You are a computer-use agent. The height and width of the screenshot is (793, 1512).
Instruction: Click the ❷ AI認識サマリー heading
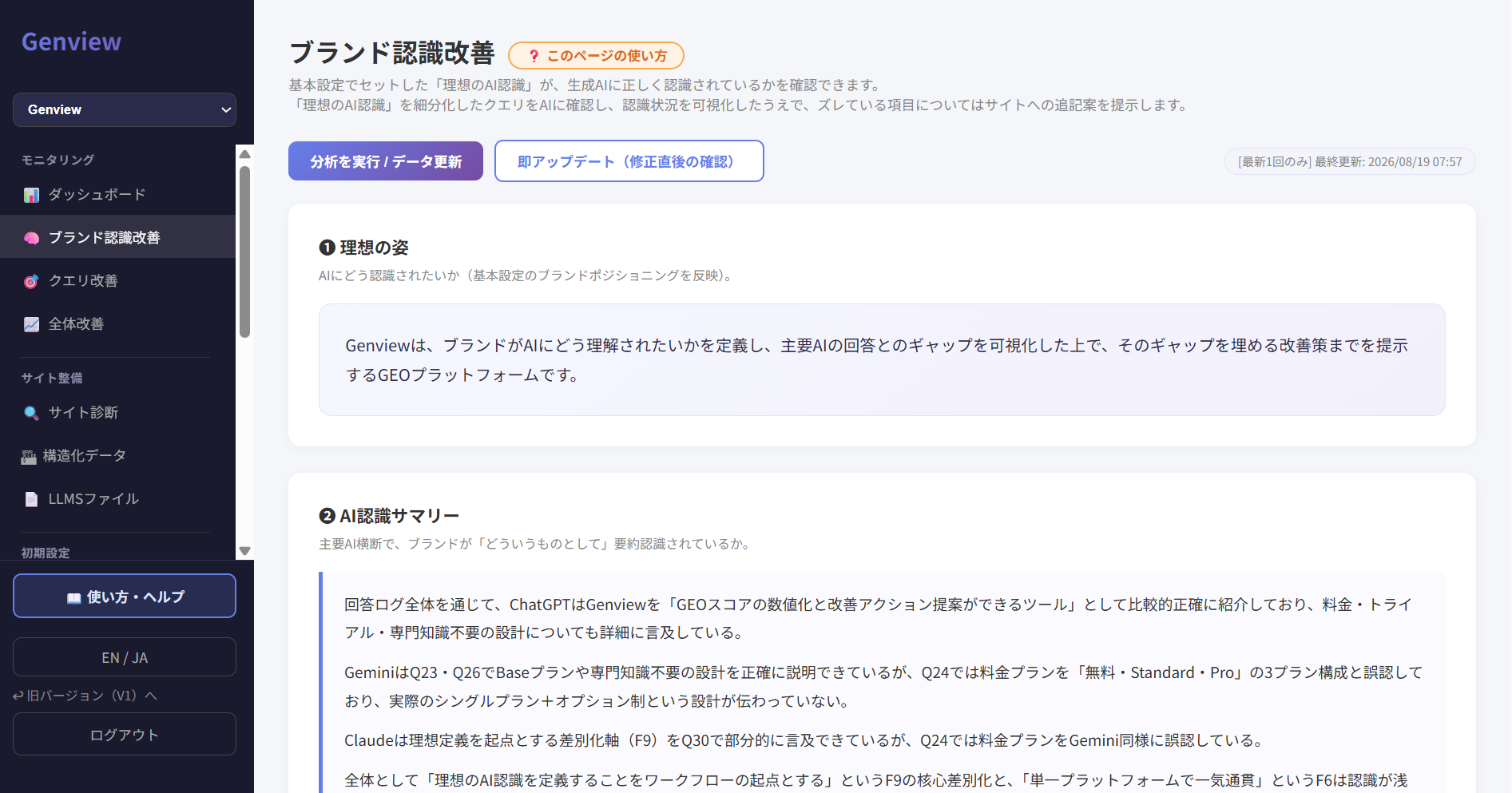(389, 516)
